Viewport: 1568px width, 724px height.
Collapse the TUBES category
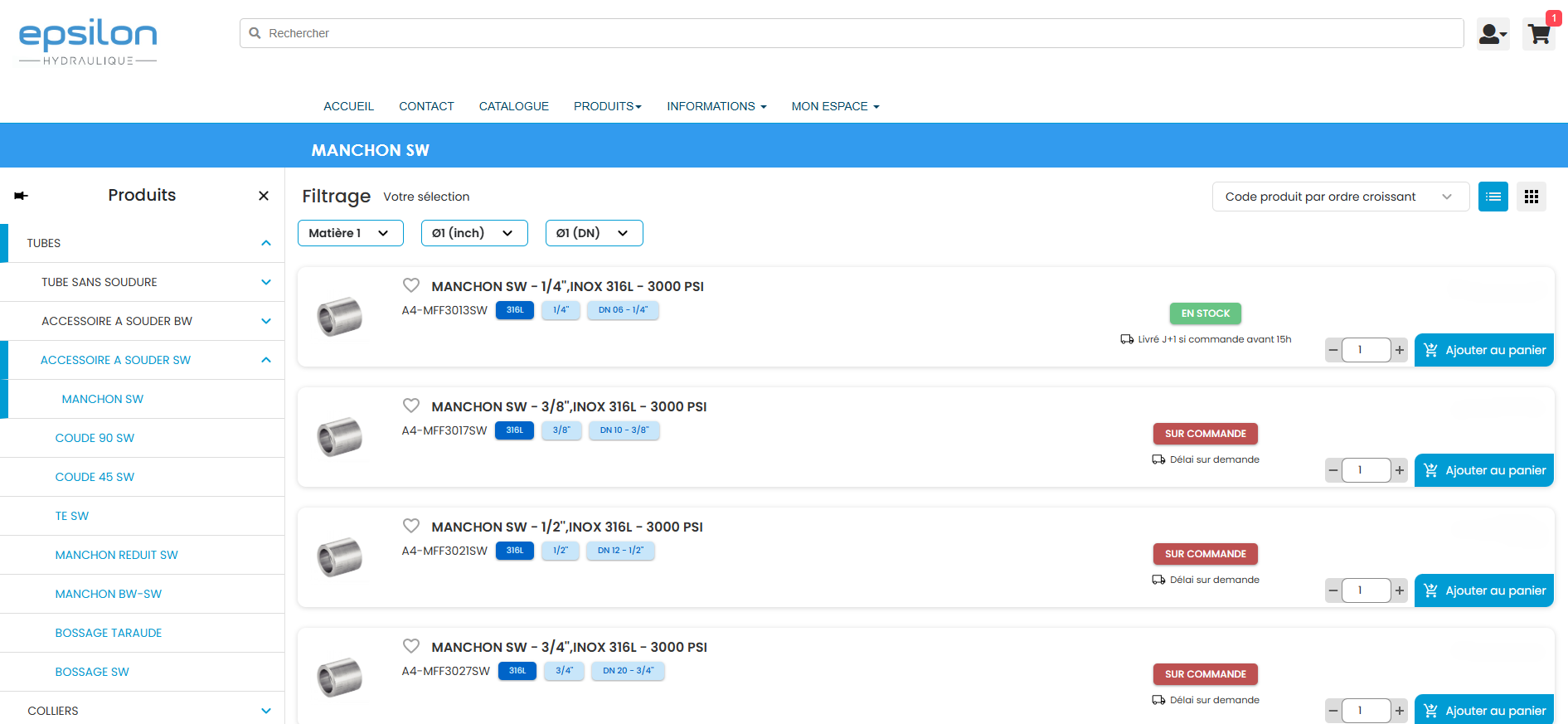[266, 243]
